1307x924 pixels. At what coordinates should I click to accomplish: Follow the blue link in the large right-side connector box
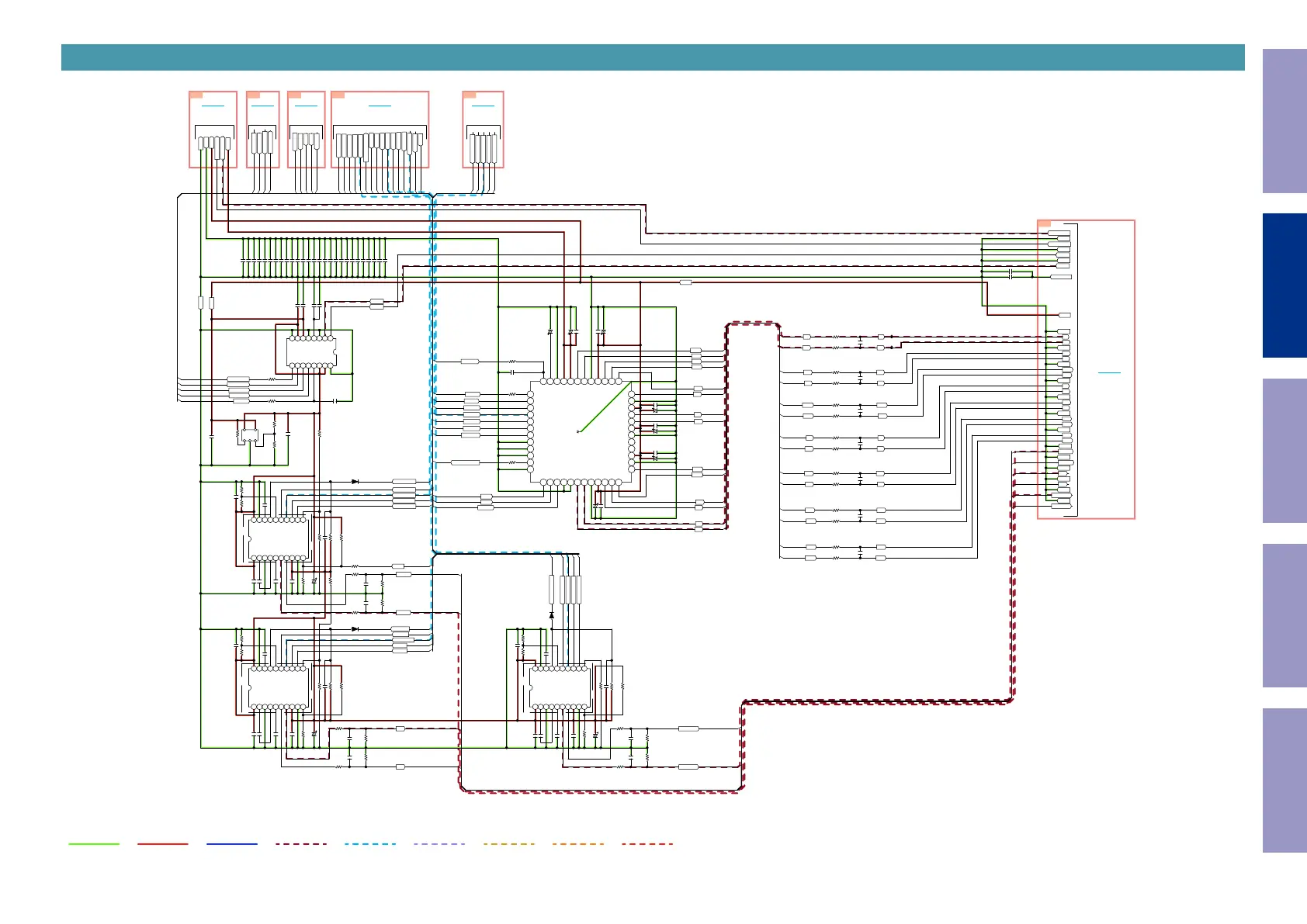[1110, 373]
